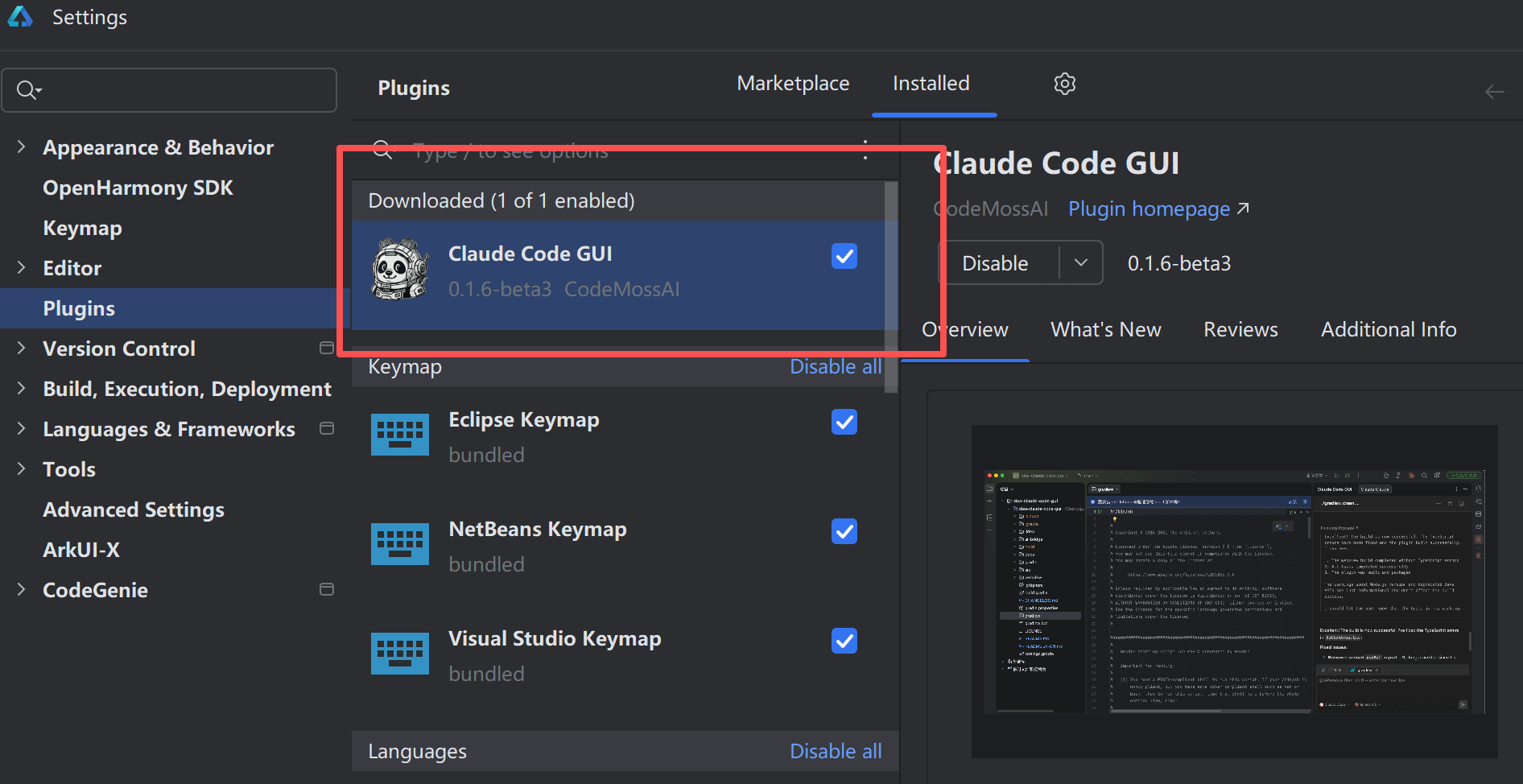Select Plugins in the settings tree
This screenshot has width=1523, height=784.
[x=79, y=308]
